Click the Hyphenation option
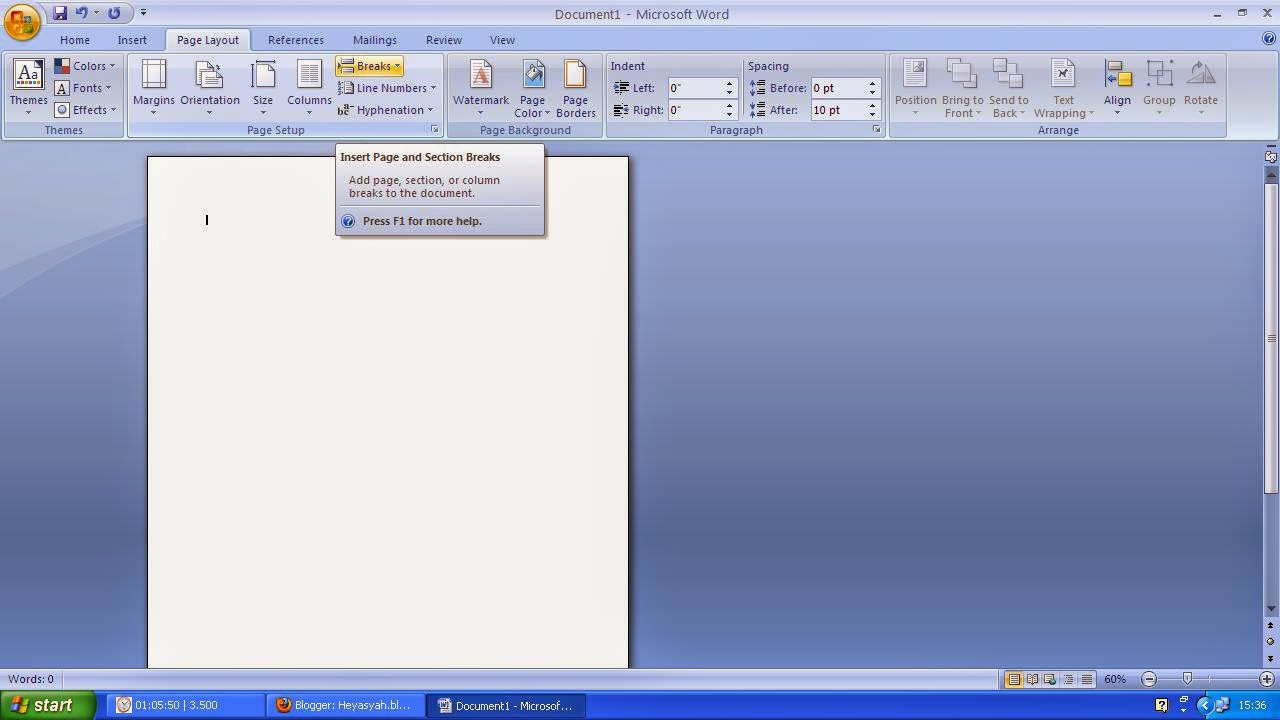1280x720 pixels. point(385,110)
